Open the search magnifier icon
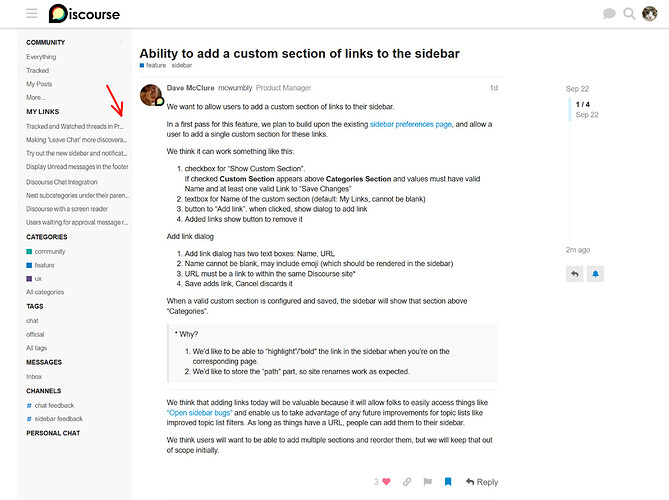 629,14
